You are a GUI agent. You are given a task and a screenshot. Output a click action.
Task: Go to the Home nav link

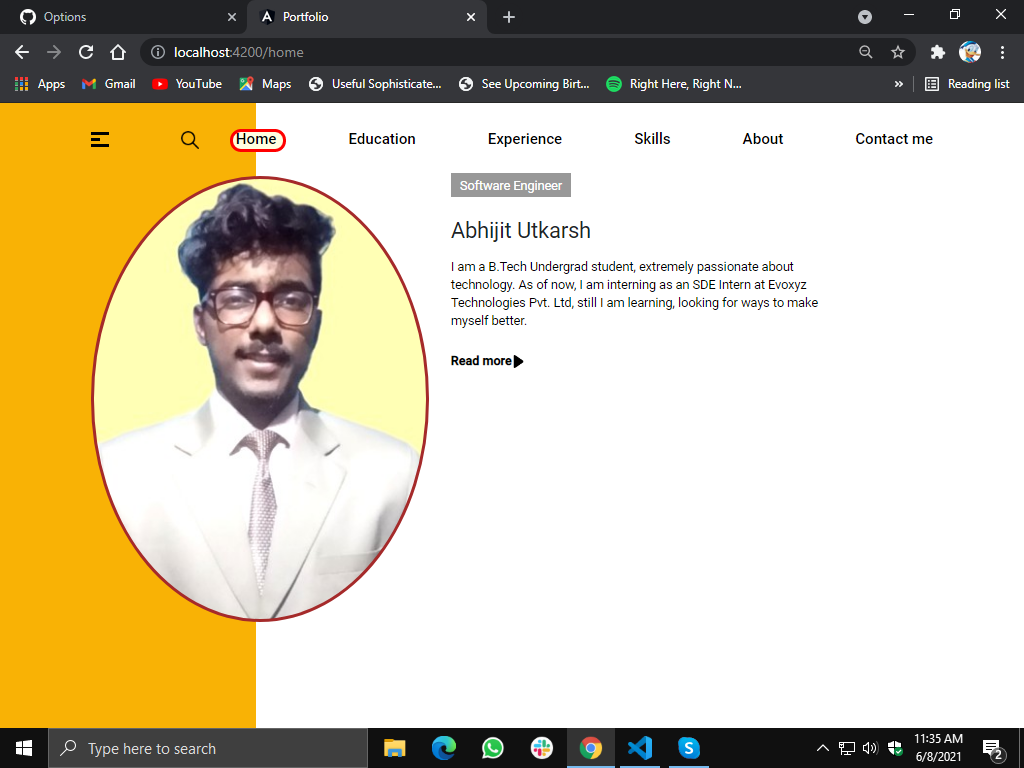coord(257,139)
